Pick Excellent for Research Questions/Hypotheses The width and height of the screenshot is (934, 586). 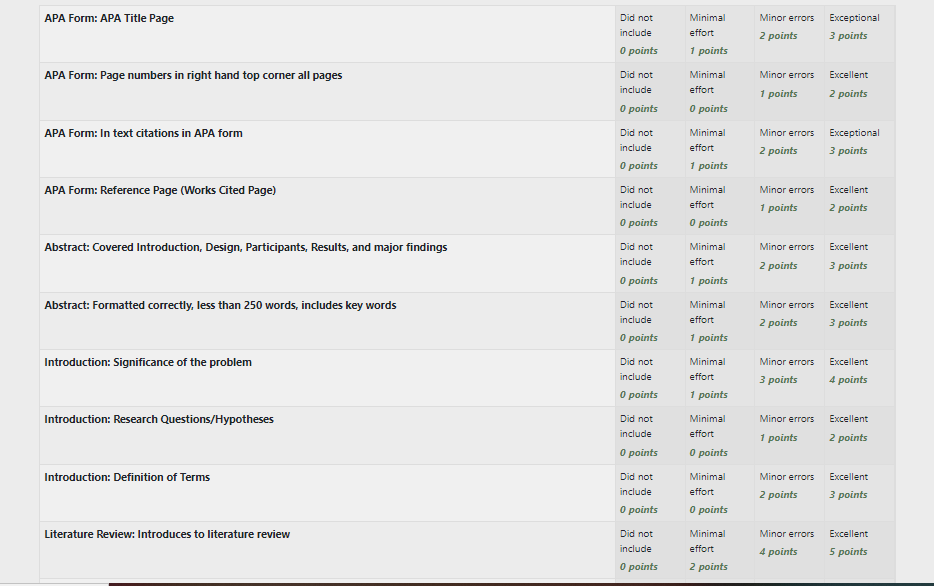(x=860, y=435)
